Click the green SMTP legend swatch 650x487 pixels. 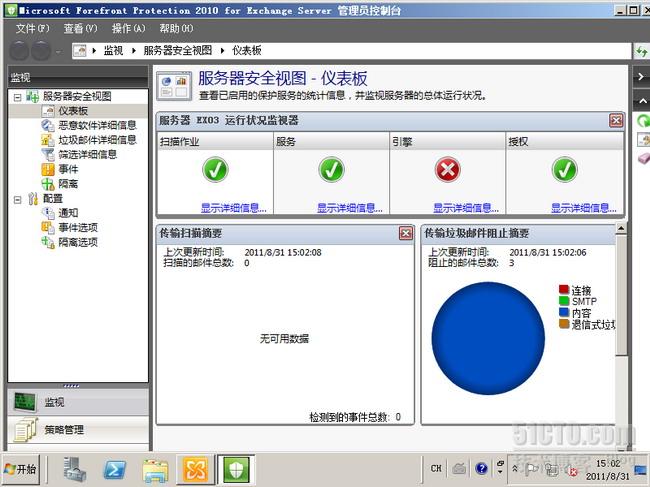coord(564,300)
